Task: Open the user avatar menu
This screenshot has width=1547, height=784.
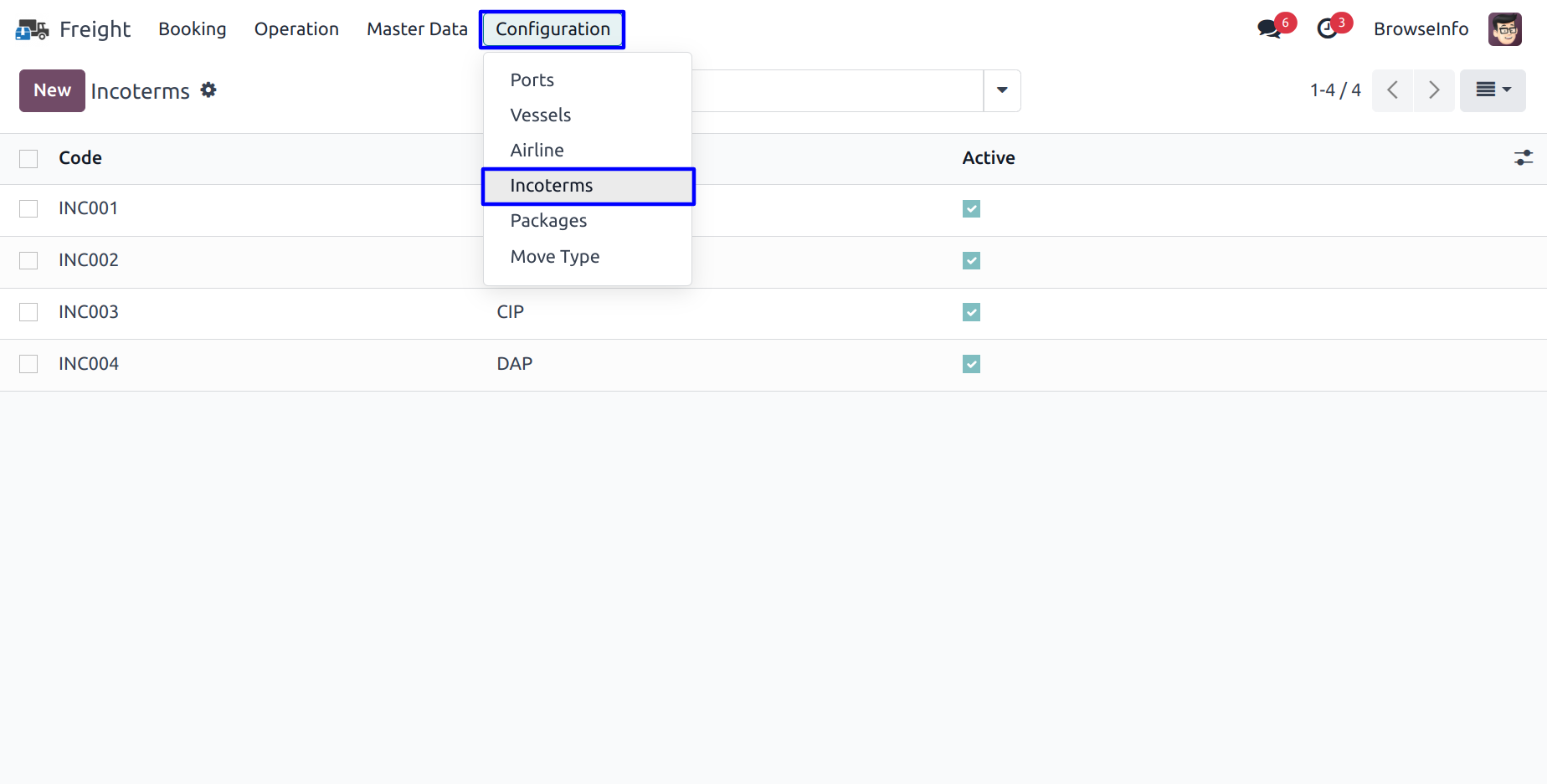Action: tap(1504, 29)
